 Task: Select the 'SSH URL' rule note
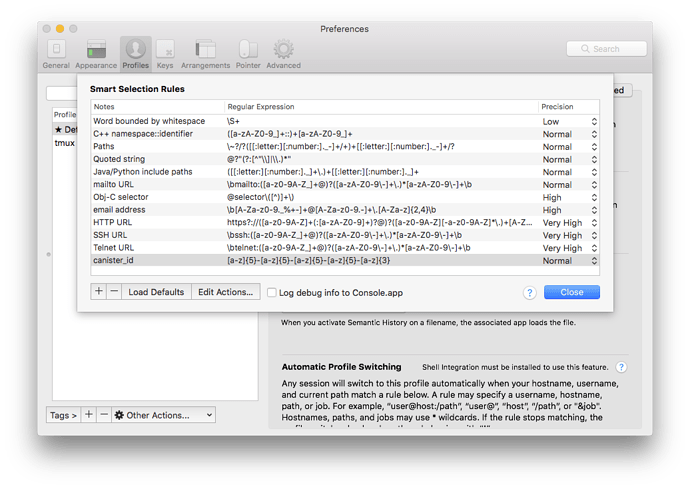pos(110,235)
